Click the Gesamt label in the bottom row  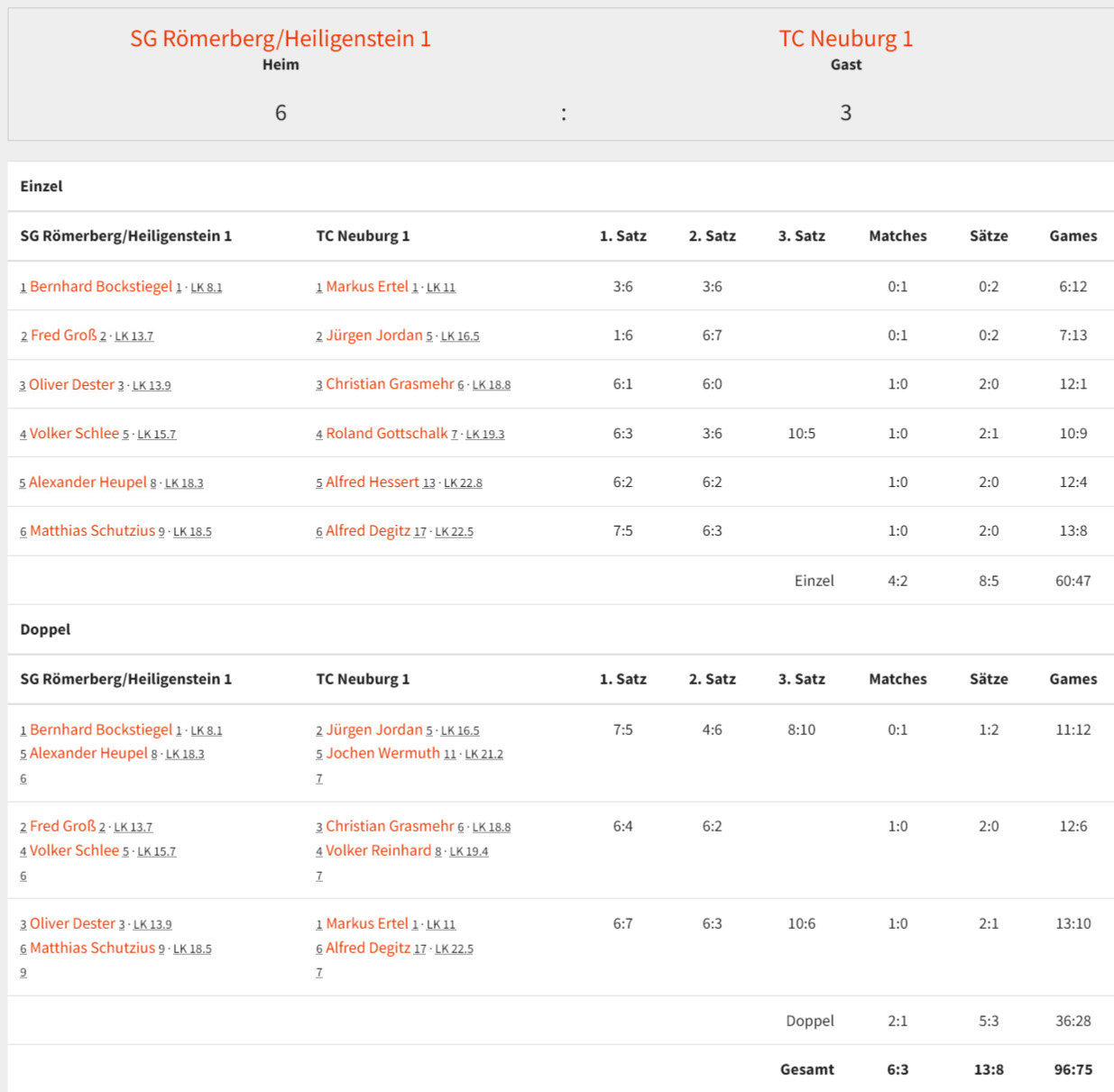coord(807,1069)
